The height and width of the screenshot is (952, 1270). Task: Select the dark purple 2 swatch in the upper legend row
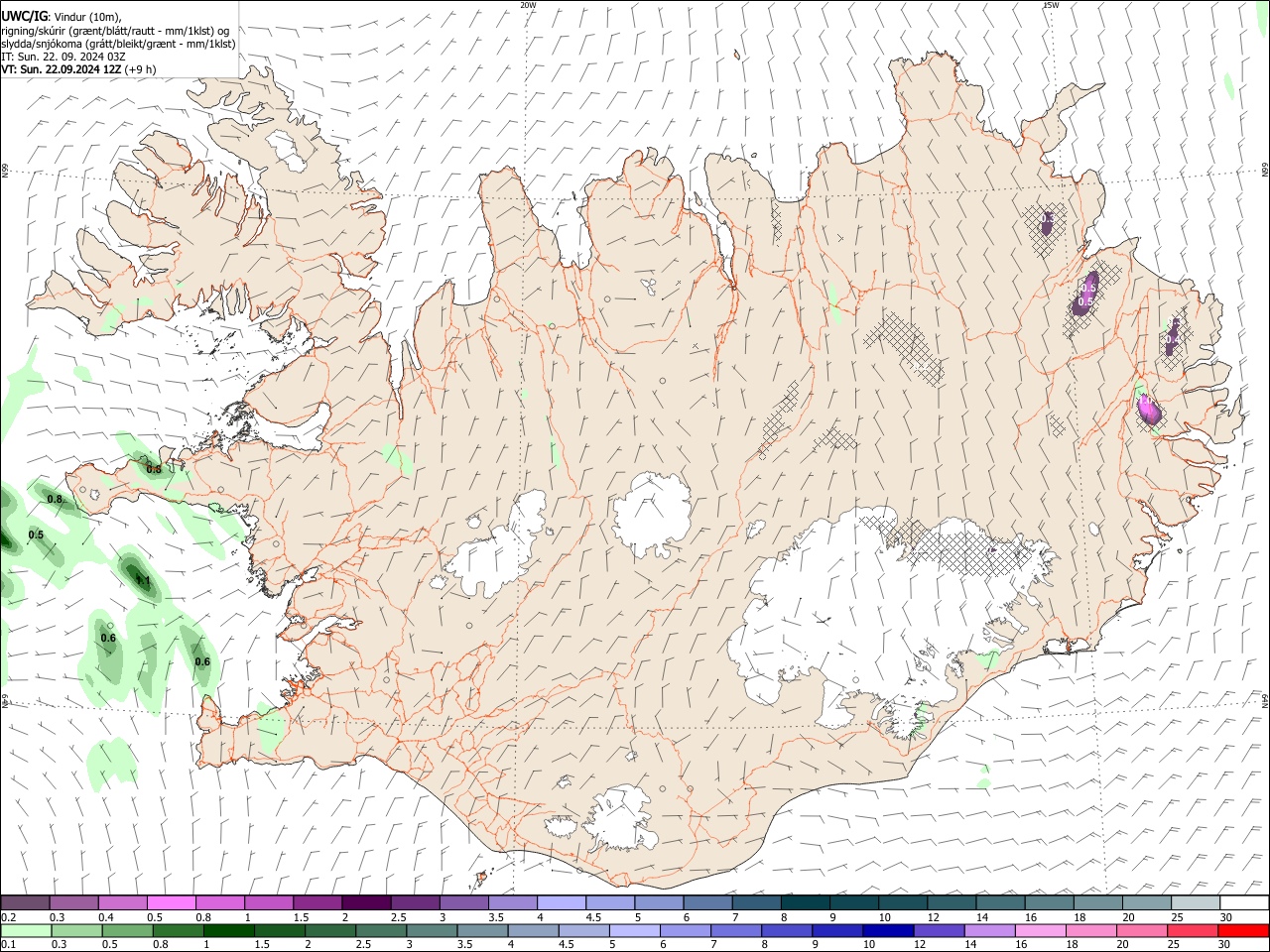coord(365,902)
